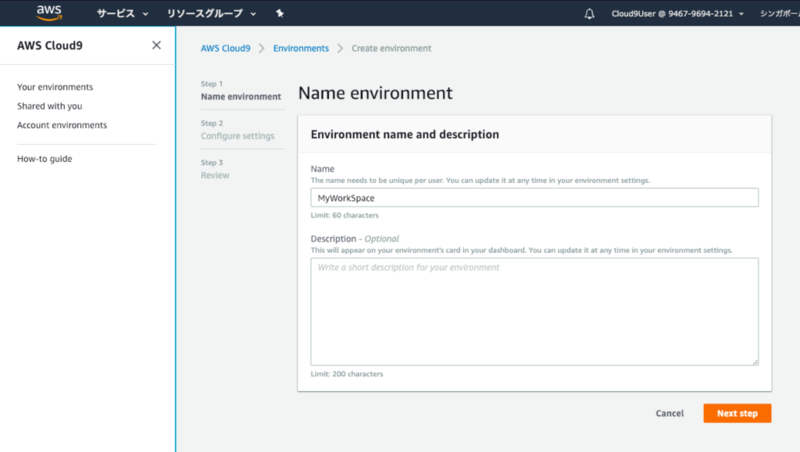The height and width of the screenshot is (452, 800).
Task: Open the How-to guide link
Action: click(x=45, y=159)
